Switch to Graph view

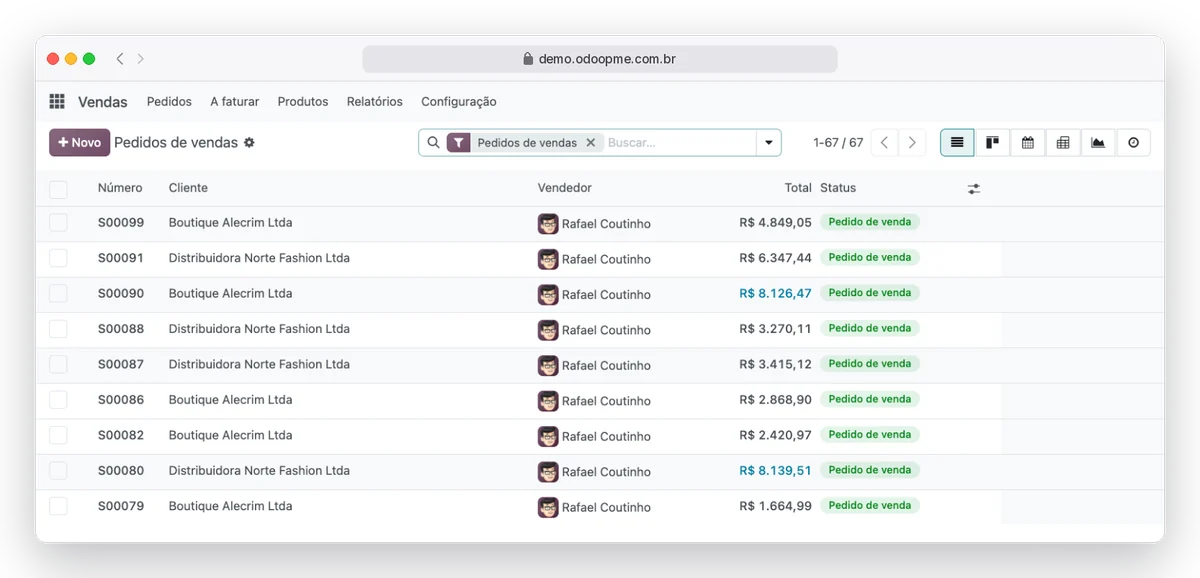[x=1098, y=143]
